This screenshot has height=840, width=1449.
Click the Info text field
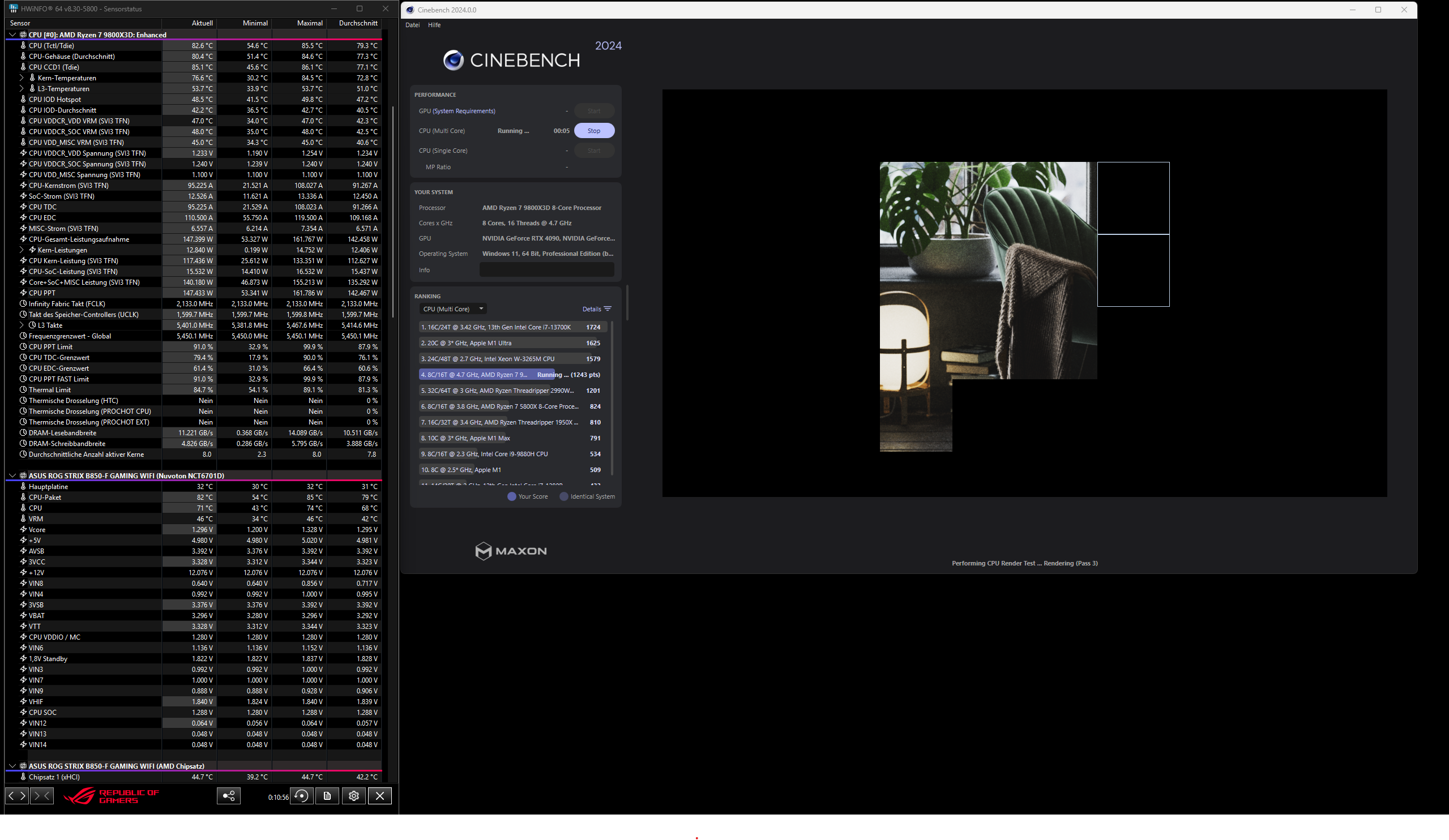click(x=546, y=269)
